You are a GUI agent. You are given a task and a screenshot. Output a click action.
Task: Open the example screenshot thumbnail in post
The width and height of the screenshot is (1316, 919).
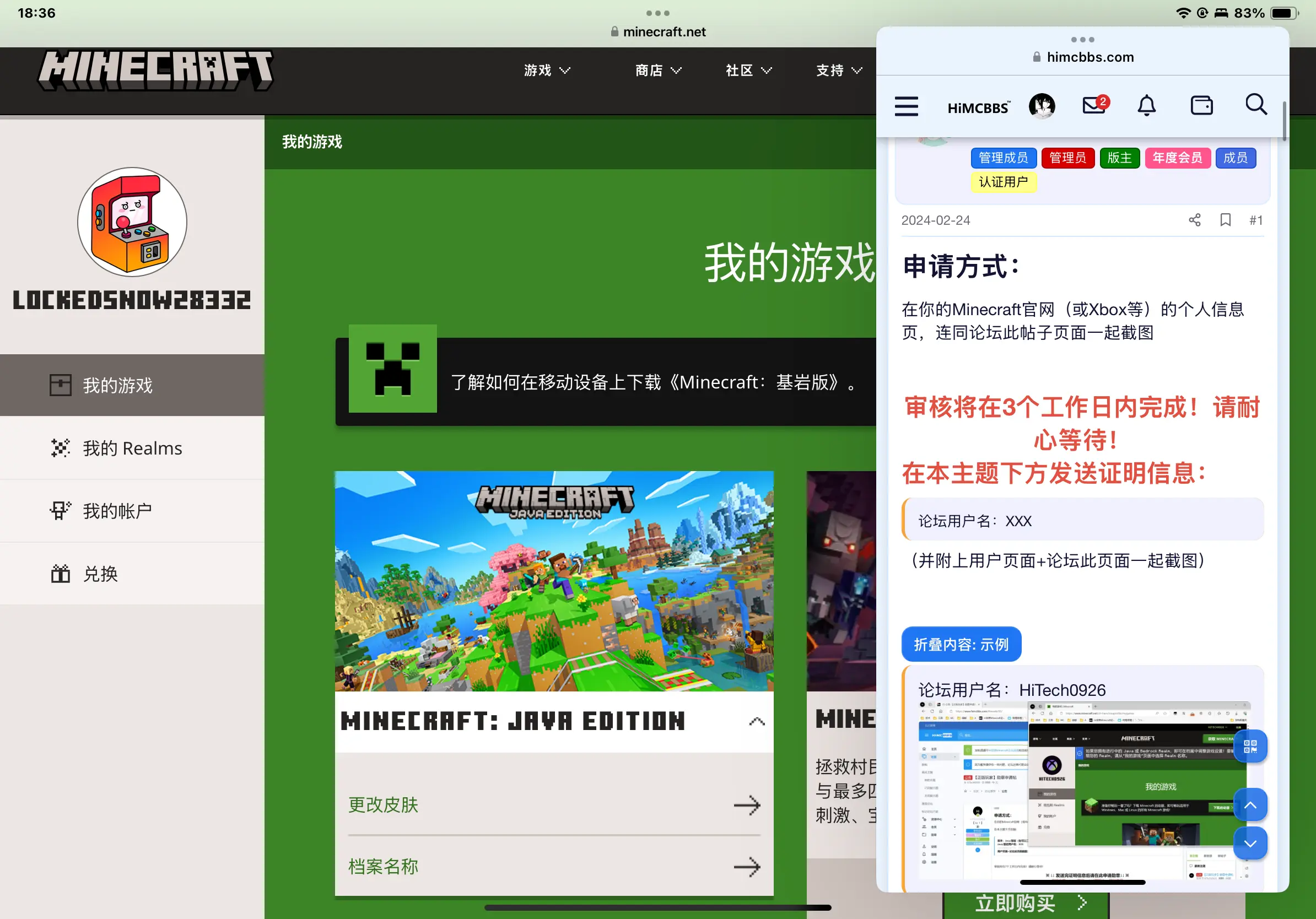[x=1082, y=791]
